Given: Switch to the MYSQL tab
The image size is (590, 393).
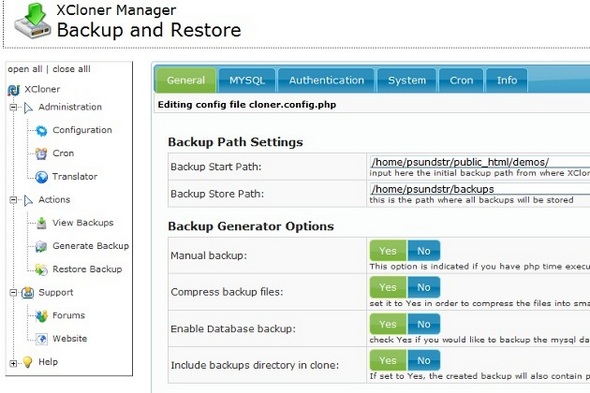Looking at the screenshot, I should click(x=247, y=80).
